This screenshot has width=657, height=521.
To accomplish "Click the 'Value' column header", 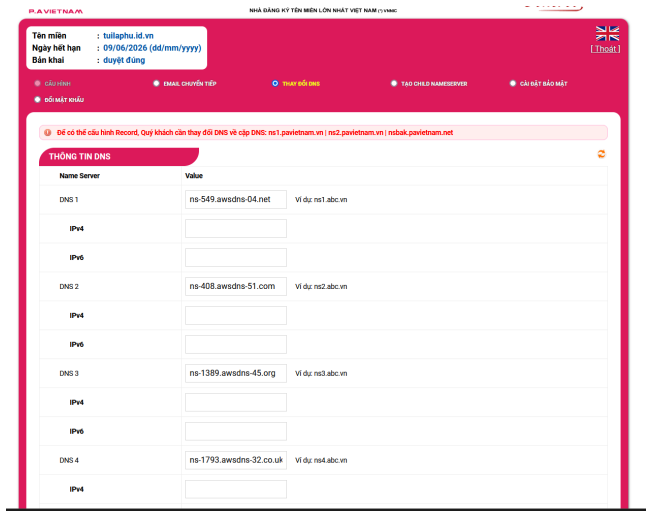I will tap(194, 176).
